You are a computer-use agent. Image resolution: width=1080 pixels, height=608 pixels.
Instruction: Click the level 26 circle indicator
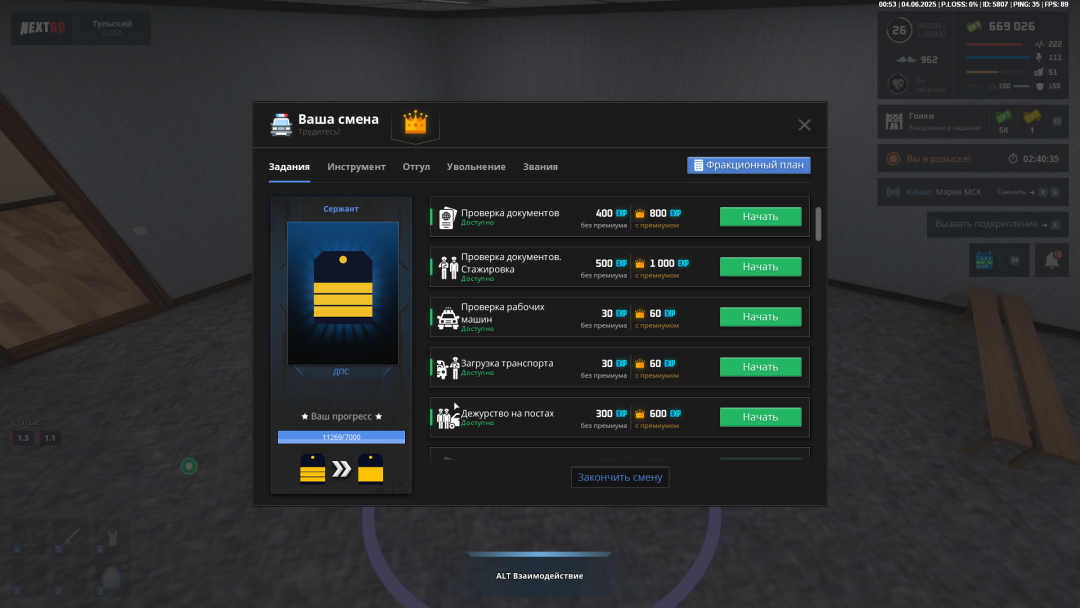point(899,30)
